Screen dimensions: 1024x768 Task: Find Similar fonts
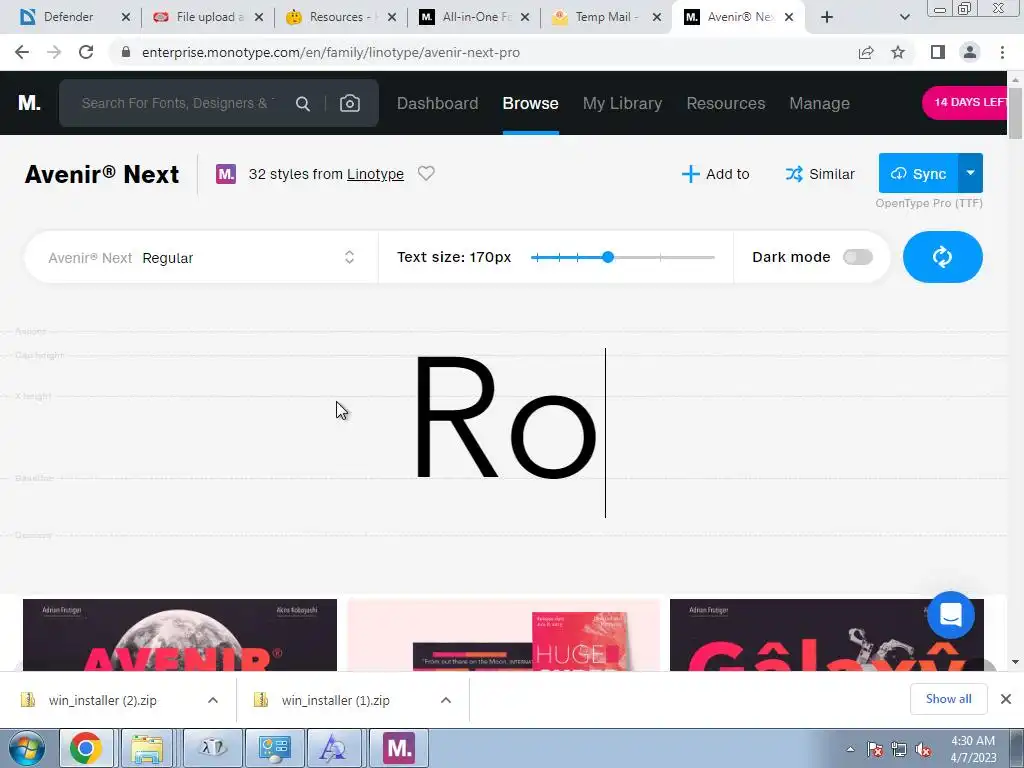[820, 174]
